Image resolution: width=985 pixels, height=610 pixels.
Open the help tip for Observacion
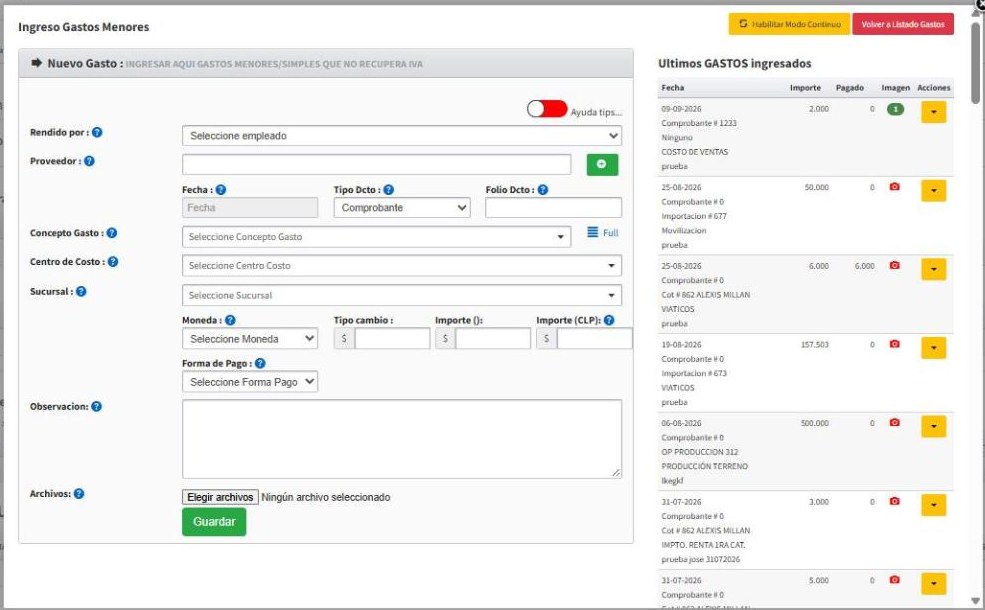(x=96, y=406)
